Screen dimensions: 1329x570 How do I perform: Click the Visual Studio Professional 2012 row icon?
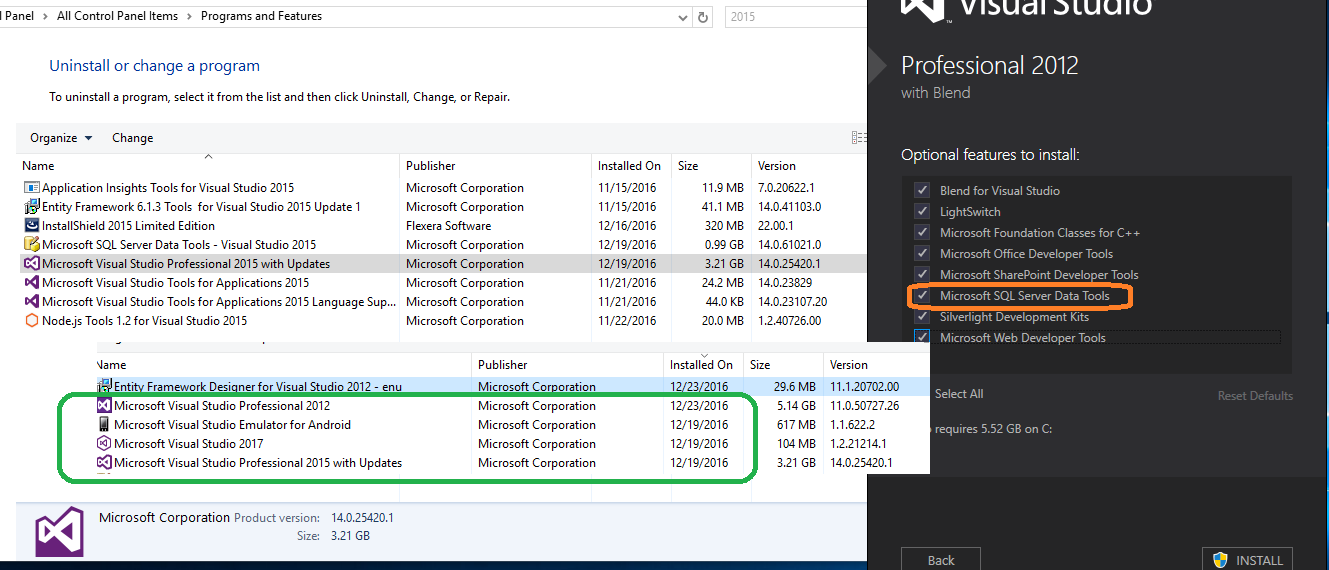(104, 406)
